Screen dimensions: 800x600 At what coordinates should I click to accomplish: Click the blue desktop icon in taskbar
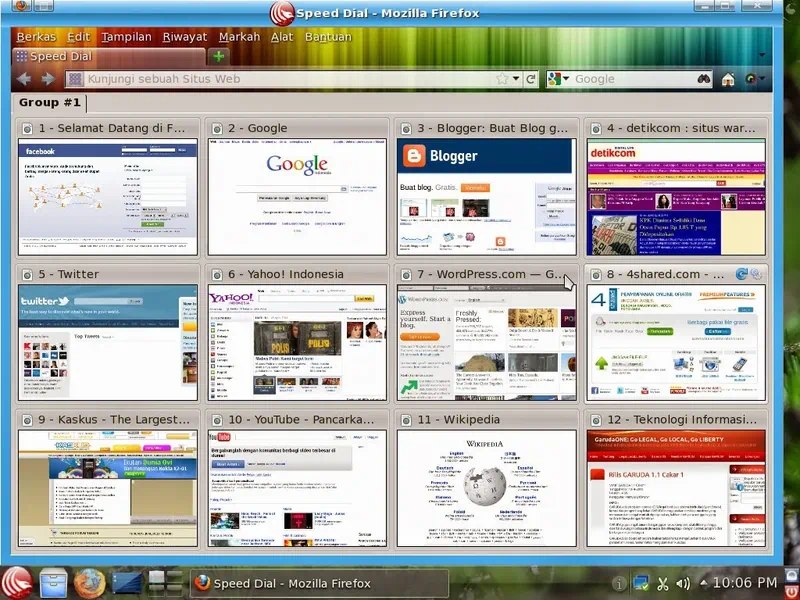pos(127,583)
